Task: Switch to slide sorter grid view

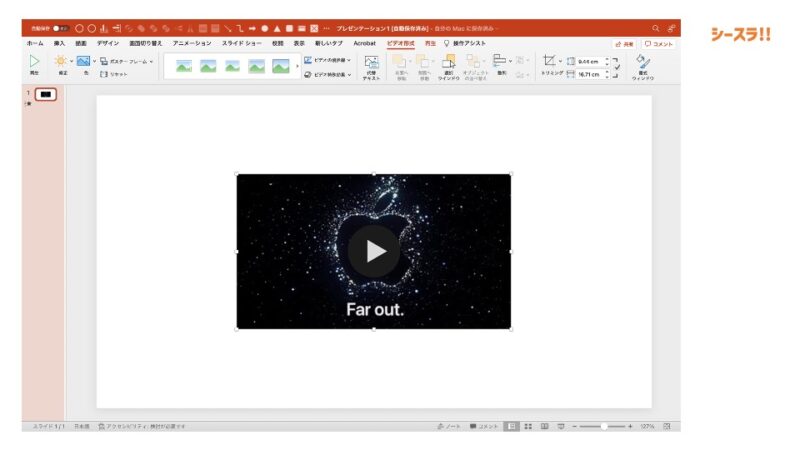Action: pos(528,426)
